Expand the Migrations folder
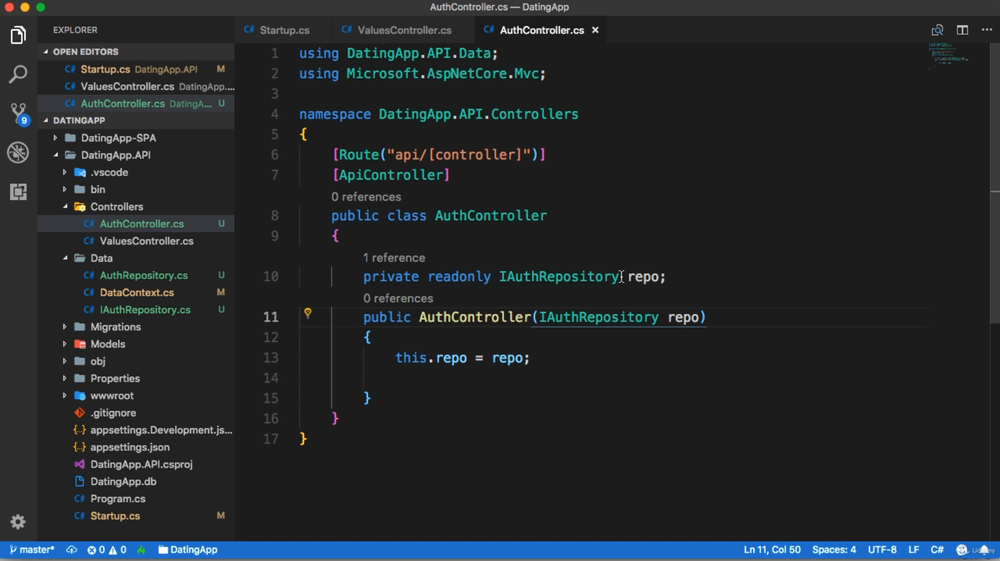1000x561 pixels. click(x=136, y=326)
